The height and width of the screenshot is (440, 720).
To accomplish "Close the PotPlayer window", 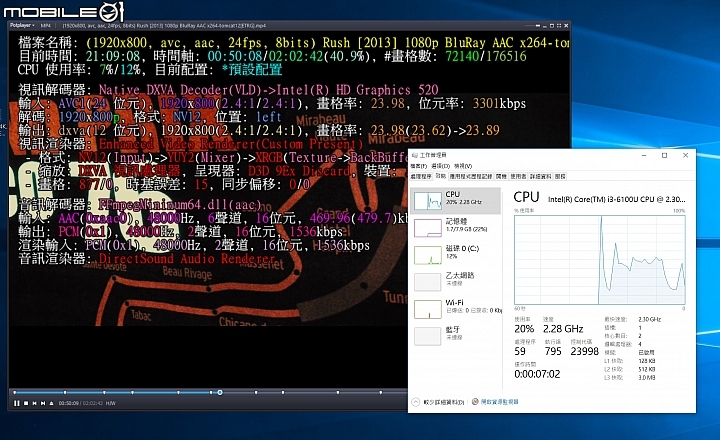I will [x=566, y=26].
